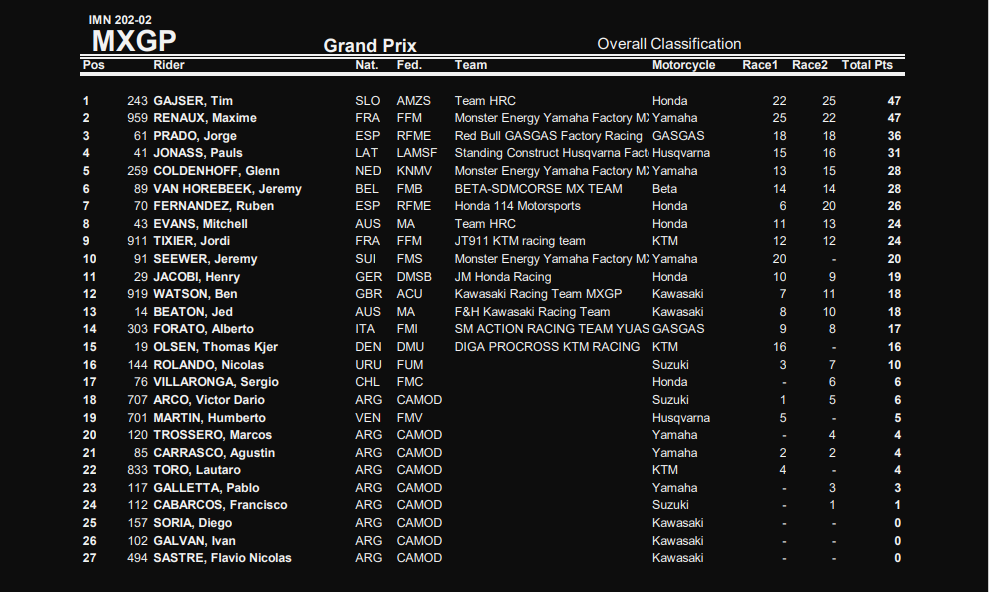Click DIGA PROCROSS KTM RACING team
The width and height of the screenshot is (989, 592).
point(547,347)
